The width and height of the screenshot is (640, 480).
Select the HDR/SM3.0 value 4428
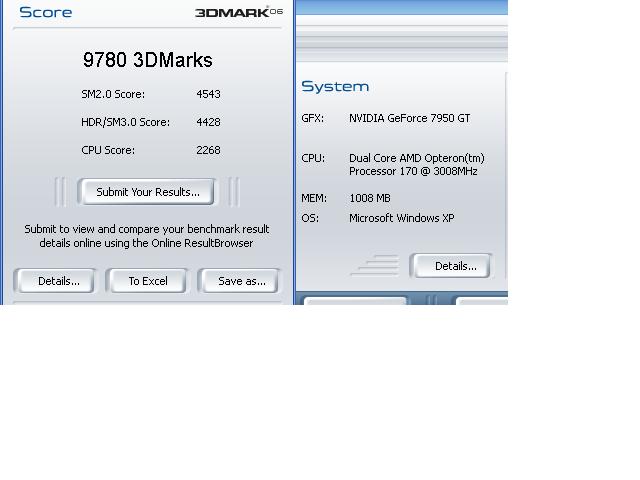click(208, 122)
